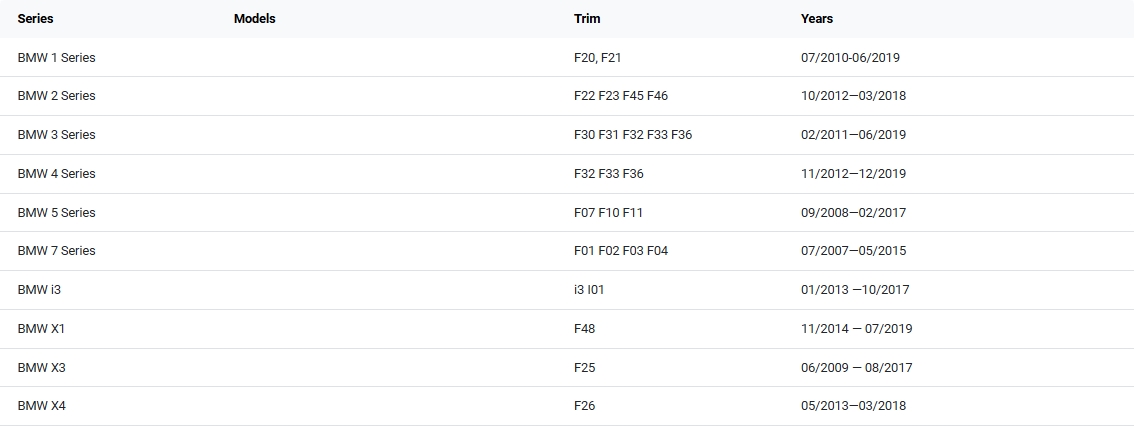Click the 07/2010-06/2019 years cell
The height and width of the screenshot is (426, 1141).
point(850,58)
